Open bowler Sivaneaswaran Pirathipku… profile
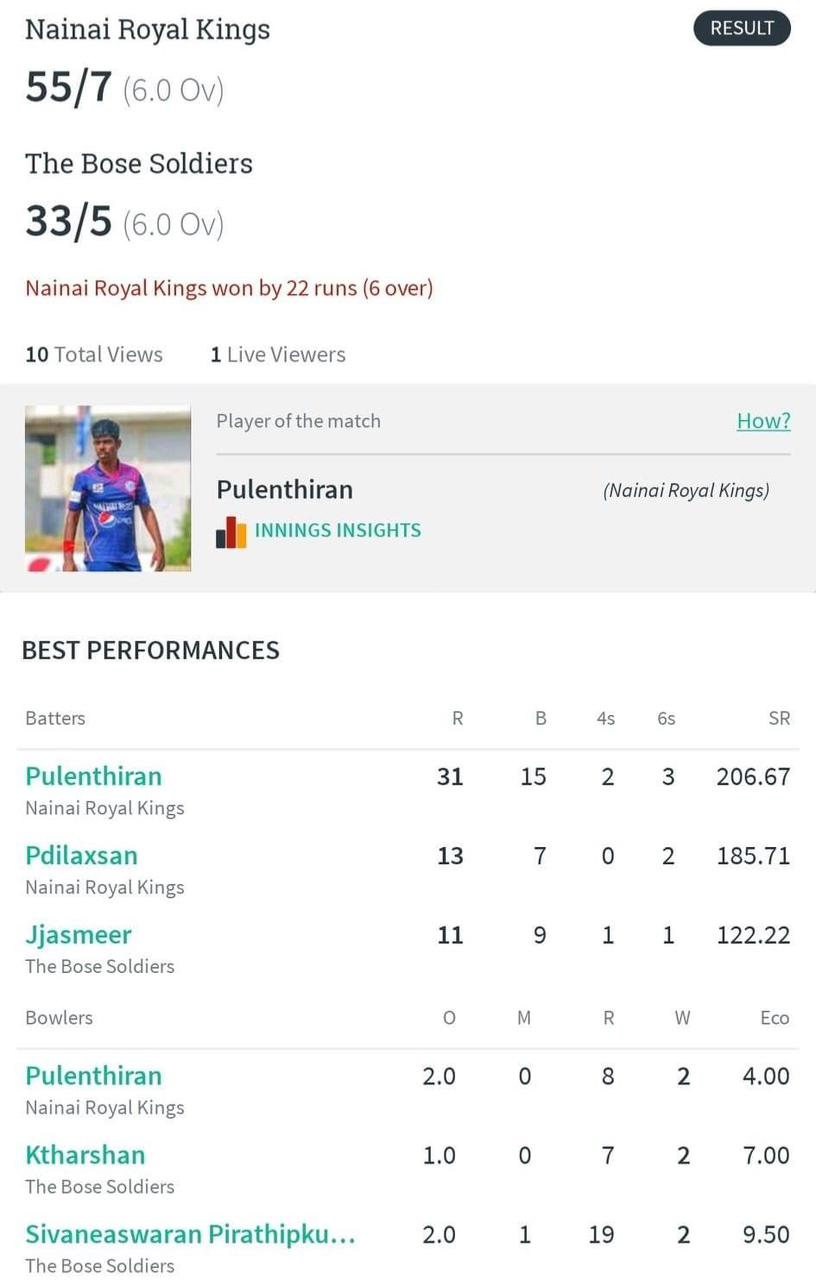Screen dimensions: 816x1280 [x=190, y=1234]
